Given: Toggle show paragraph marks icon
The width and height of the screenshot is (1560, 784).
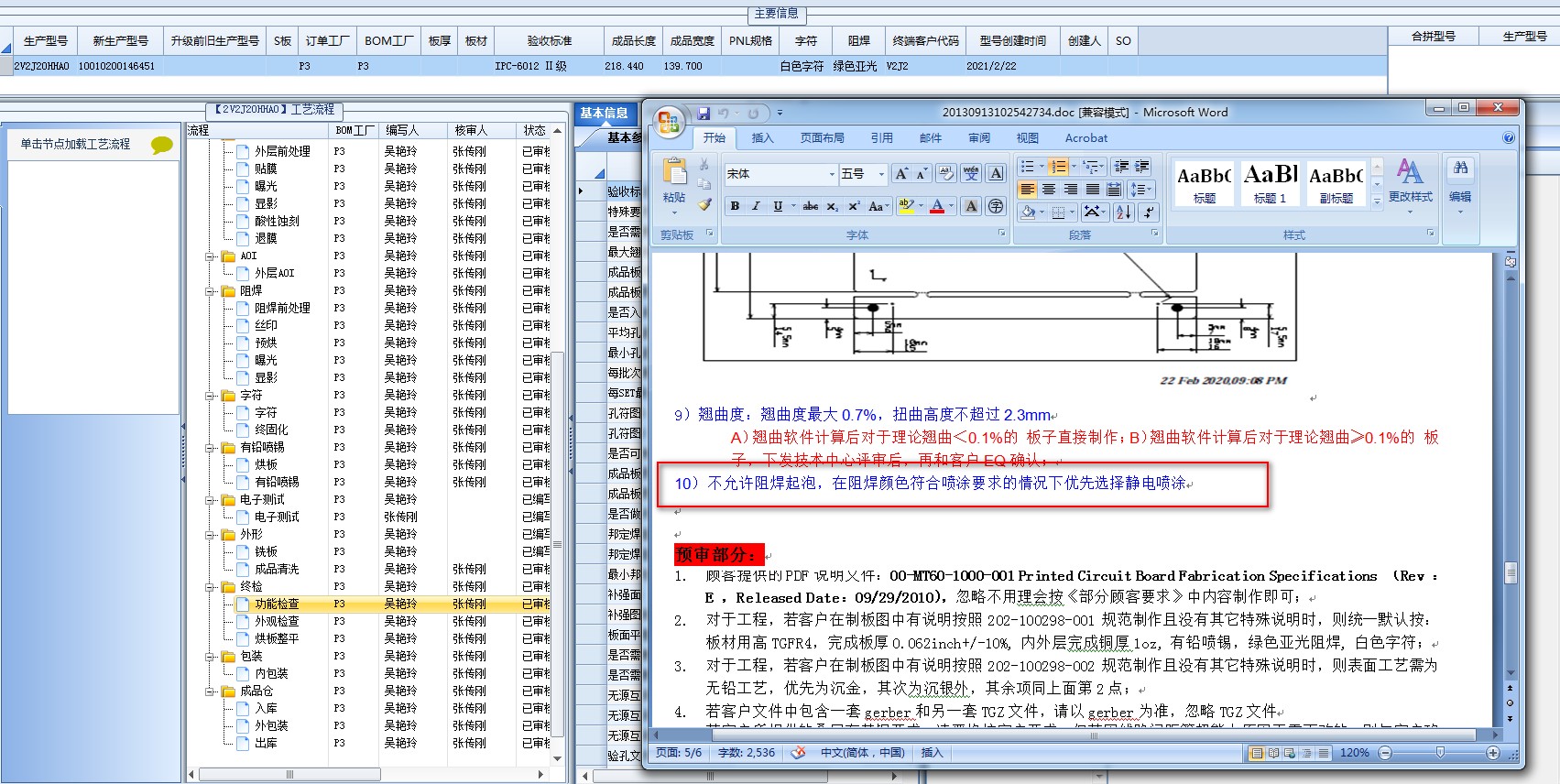Looking at the screenshot, I should 1149,212.
